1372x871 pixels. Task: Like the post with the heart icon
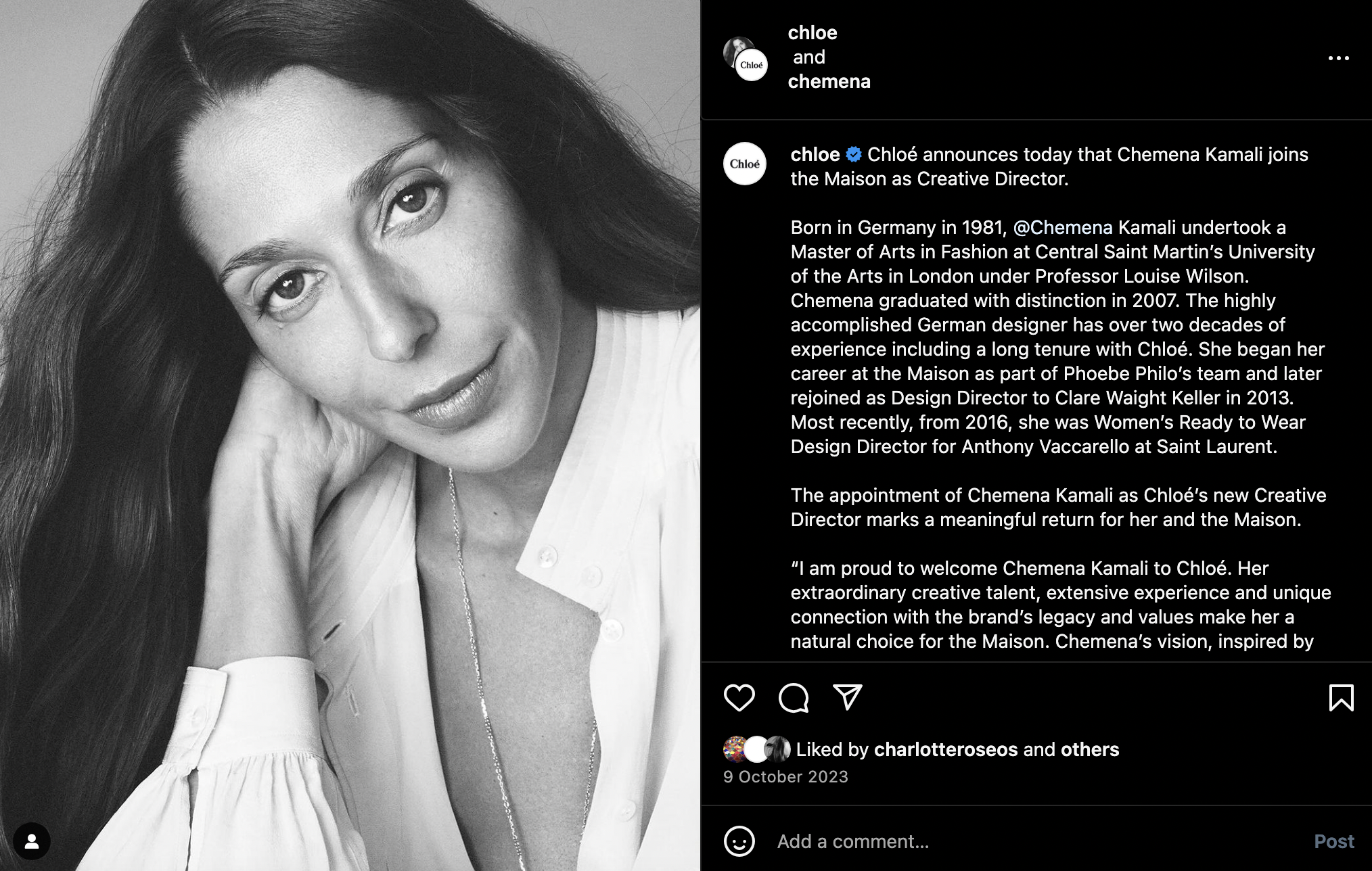[739, 697]
